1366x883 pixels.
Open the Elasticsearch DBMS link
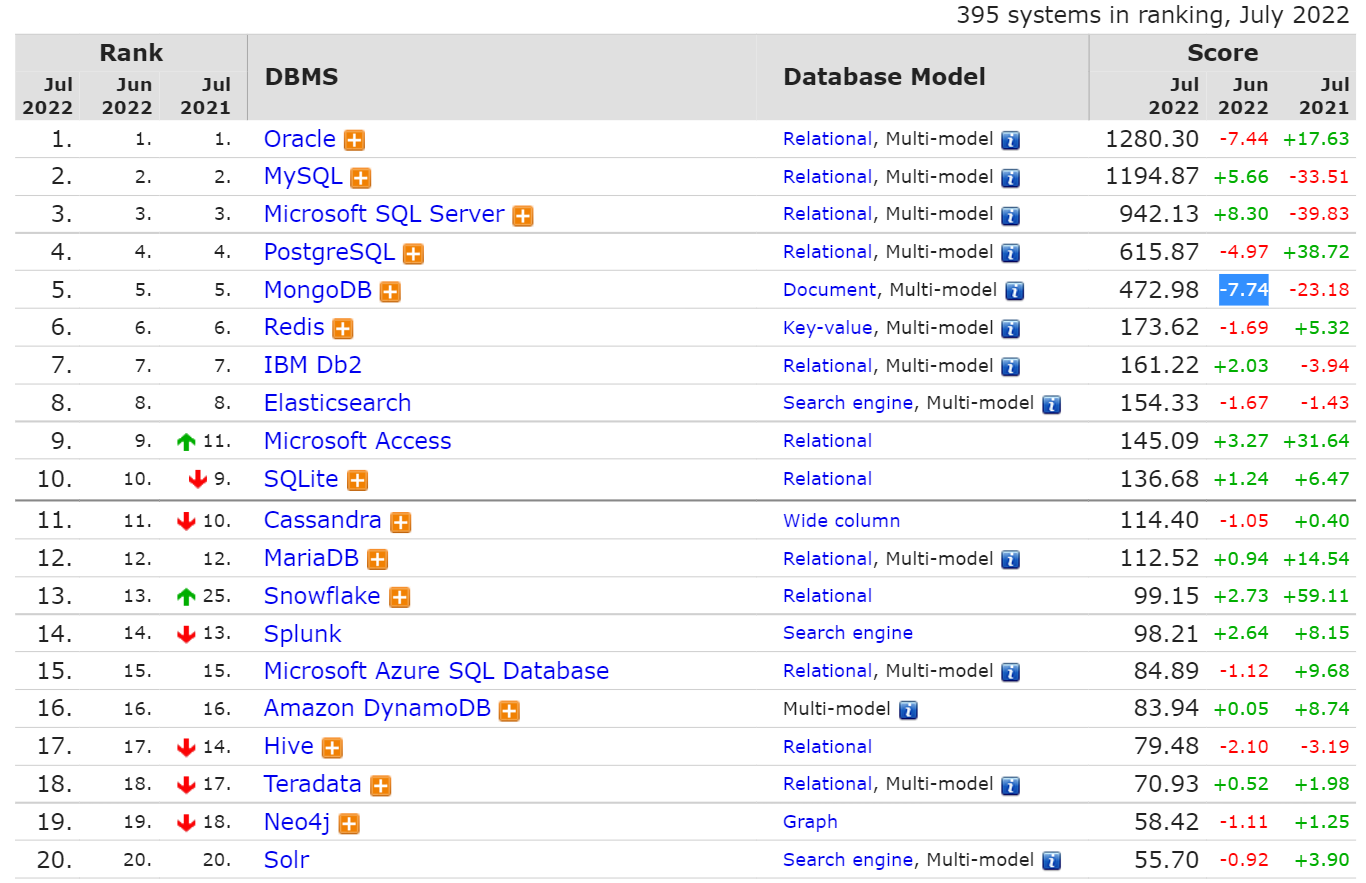(x=337, y=403)
